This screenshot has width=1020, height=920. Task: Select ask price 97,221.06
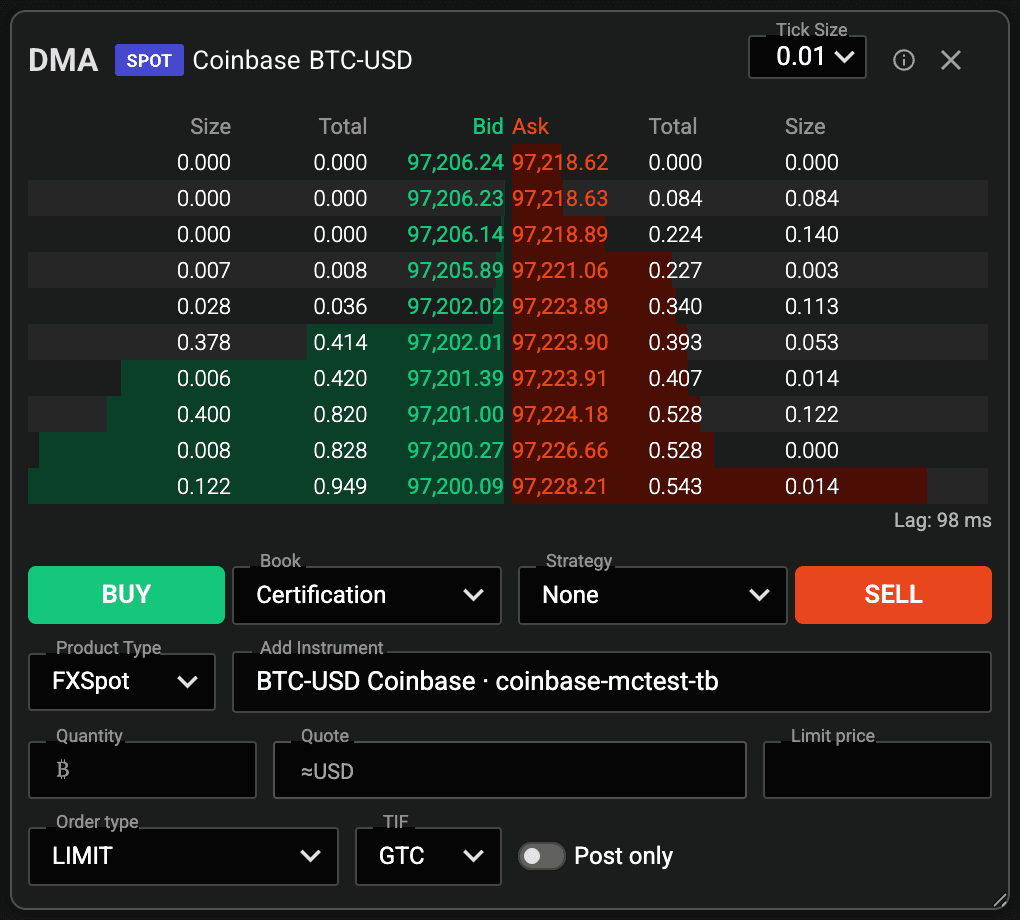(x=560, y=271)
